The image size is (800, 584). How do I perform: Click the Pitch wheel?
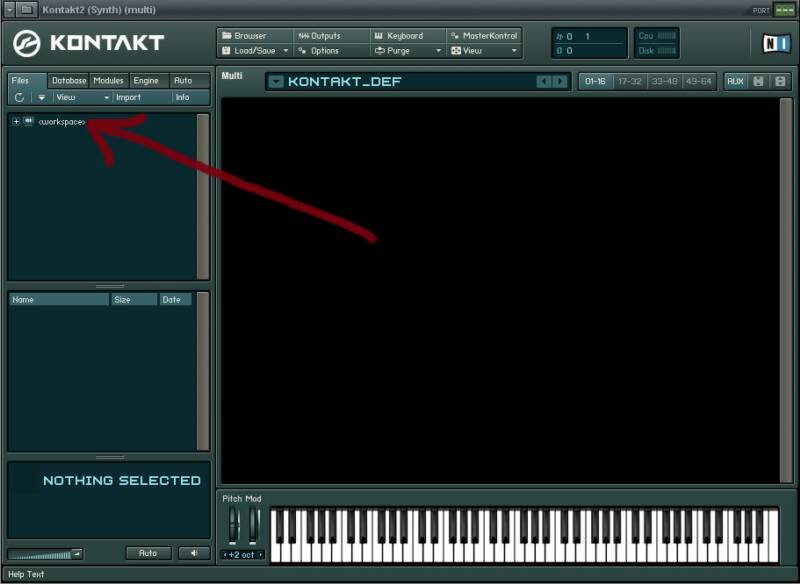tap(234, 525)
